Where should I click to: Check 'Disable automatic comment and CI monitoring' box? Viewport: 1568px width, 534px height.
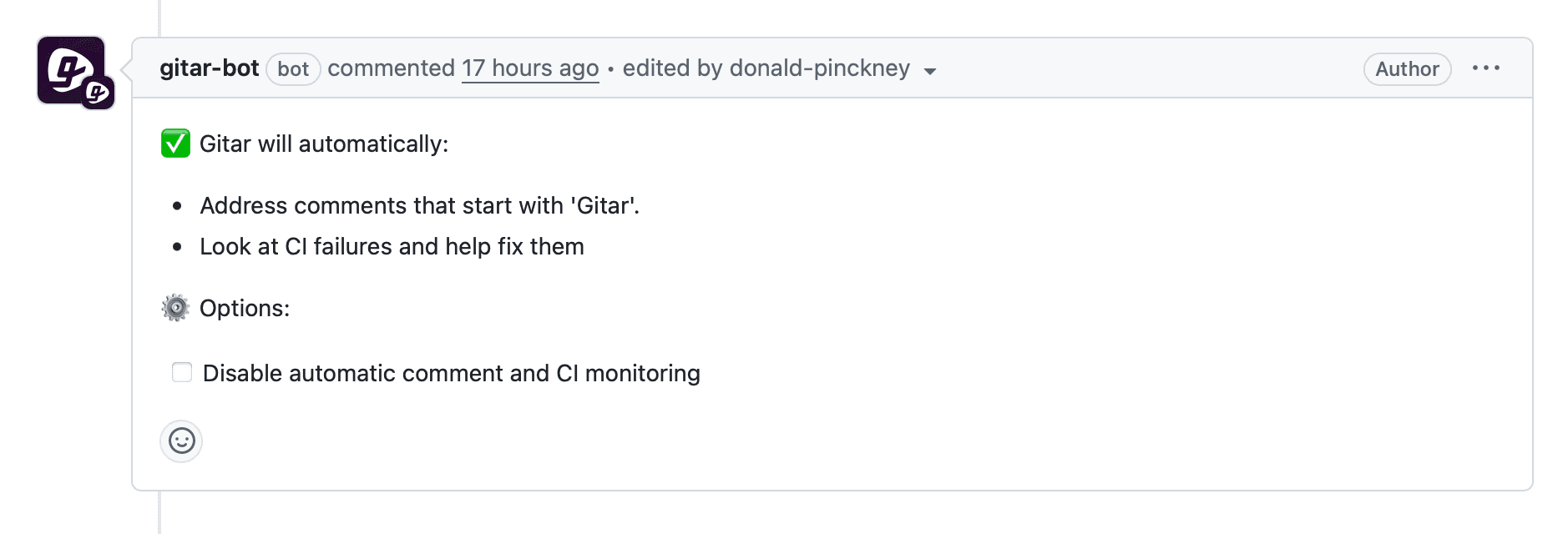click(x=182, y=372)
